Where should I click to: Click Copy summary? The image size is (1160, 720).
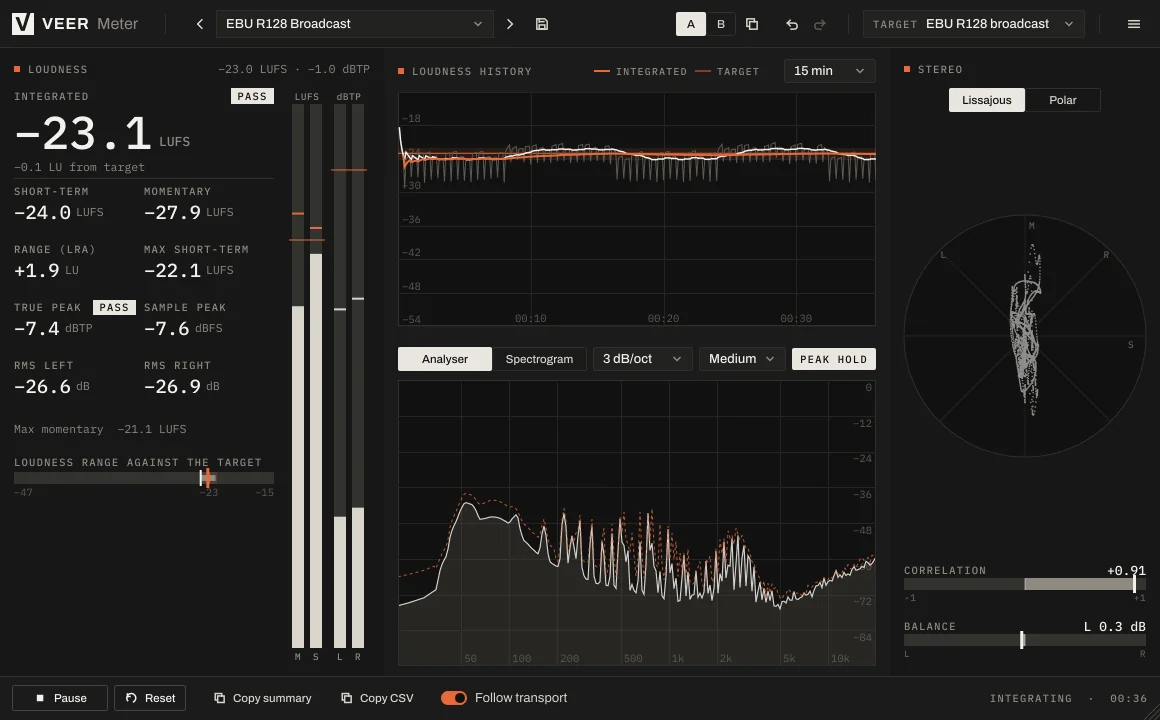pos(263,698)
